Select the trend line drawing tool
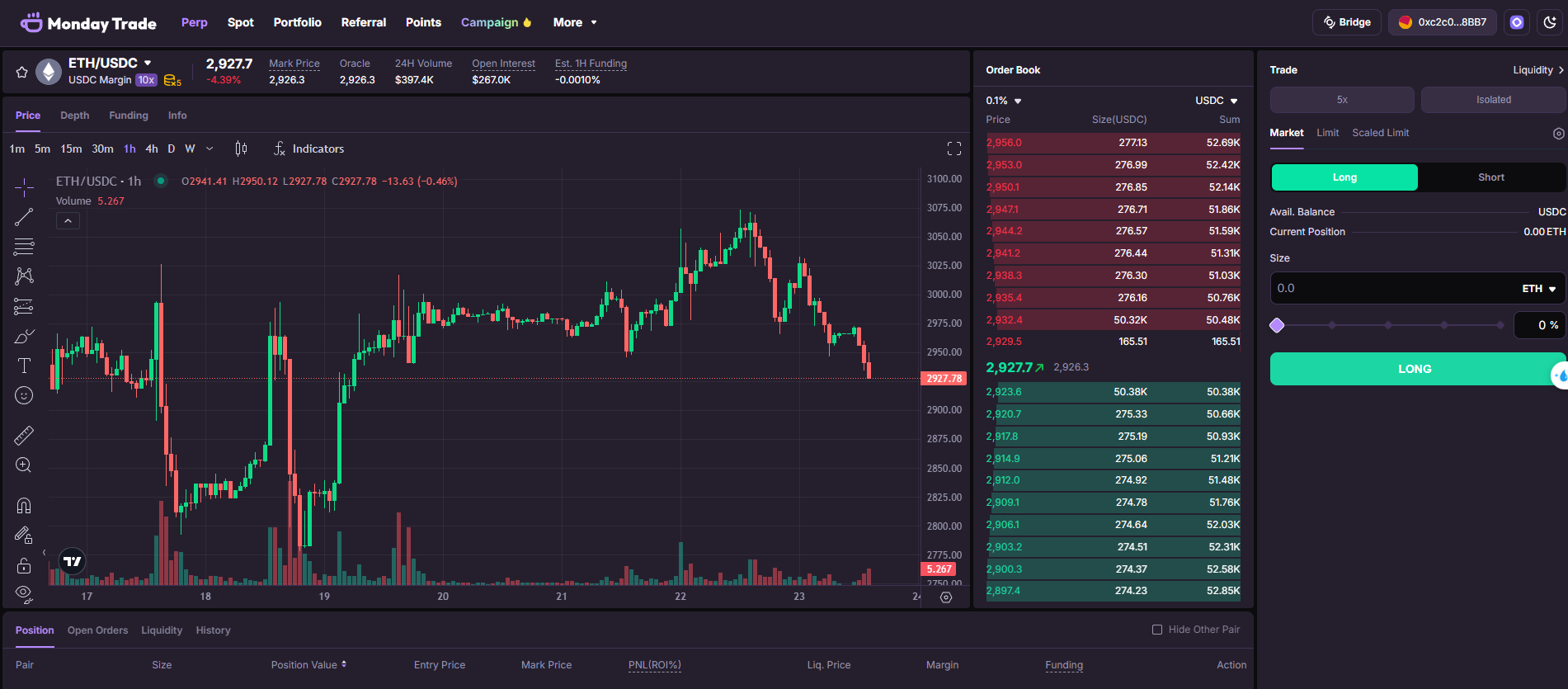Image resolution: width=1568 pixels, height=689 pixels. (x=24, y=217)
